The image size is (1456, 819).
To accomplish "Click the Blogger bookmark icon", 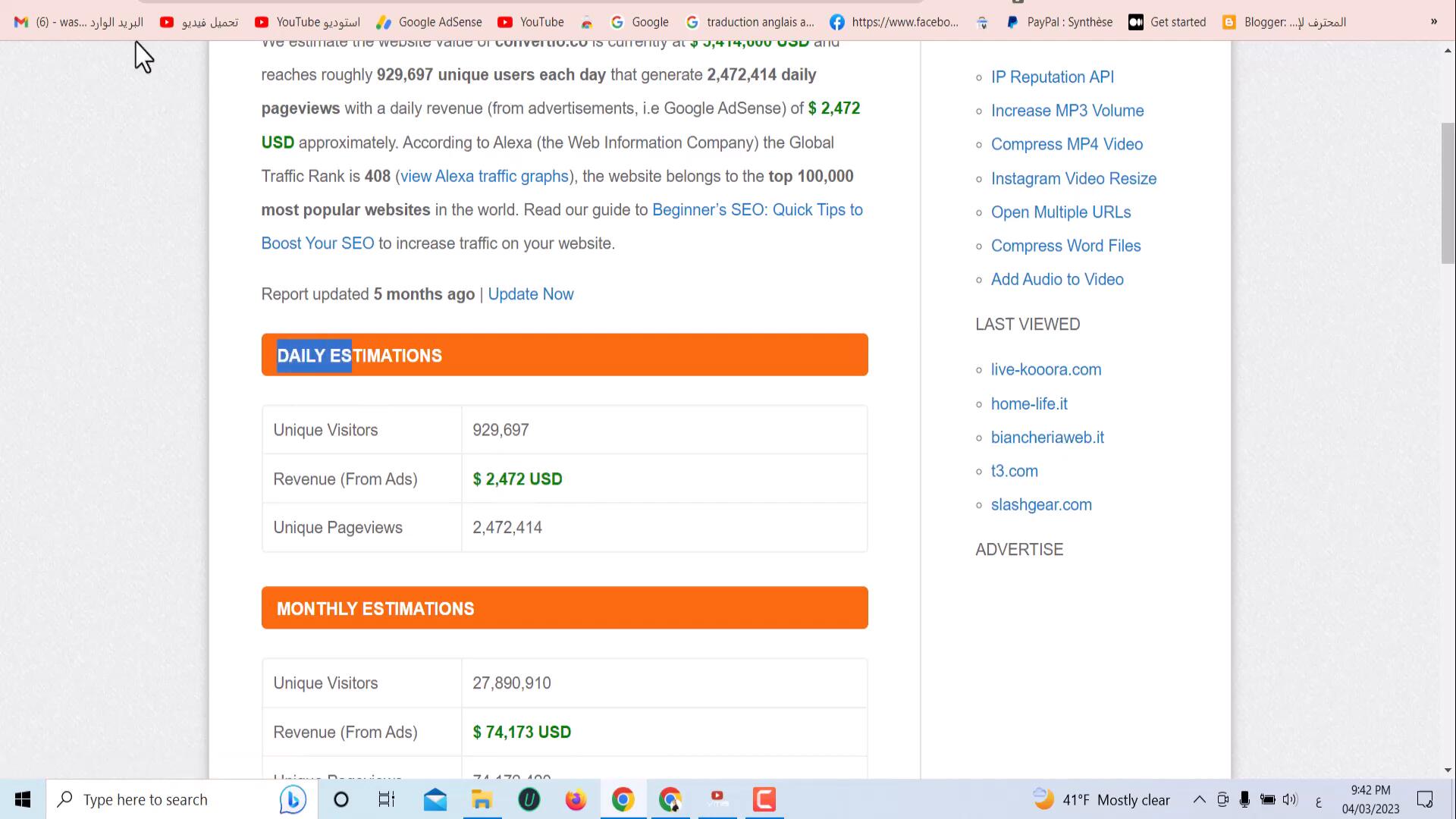I will (1229, 22).
